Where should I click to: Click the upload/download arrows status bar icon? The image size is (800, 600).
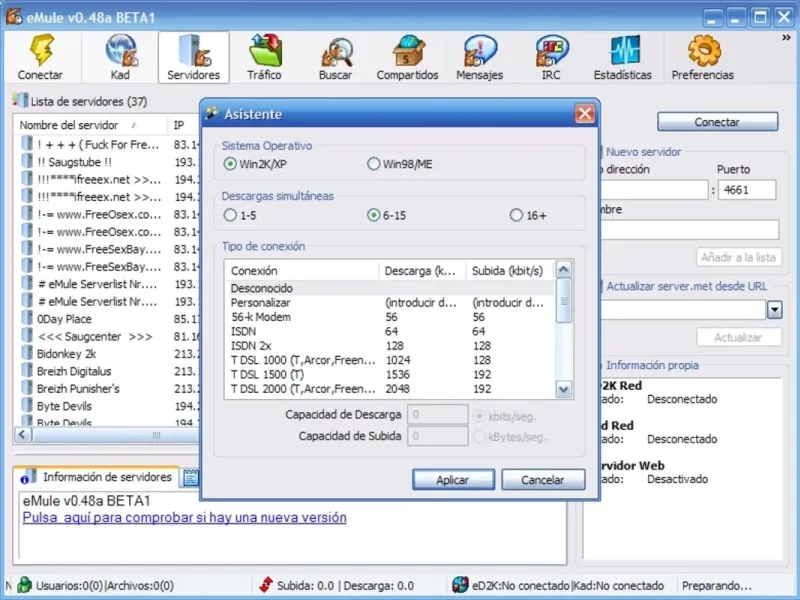[266, 585]
